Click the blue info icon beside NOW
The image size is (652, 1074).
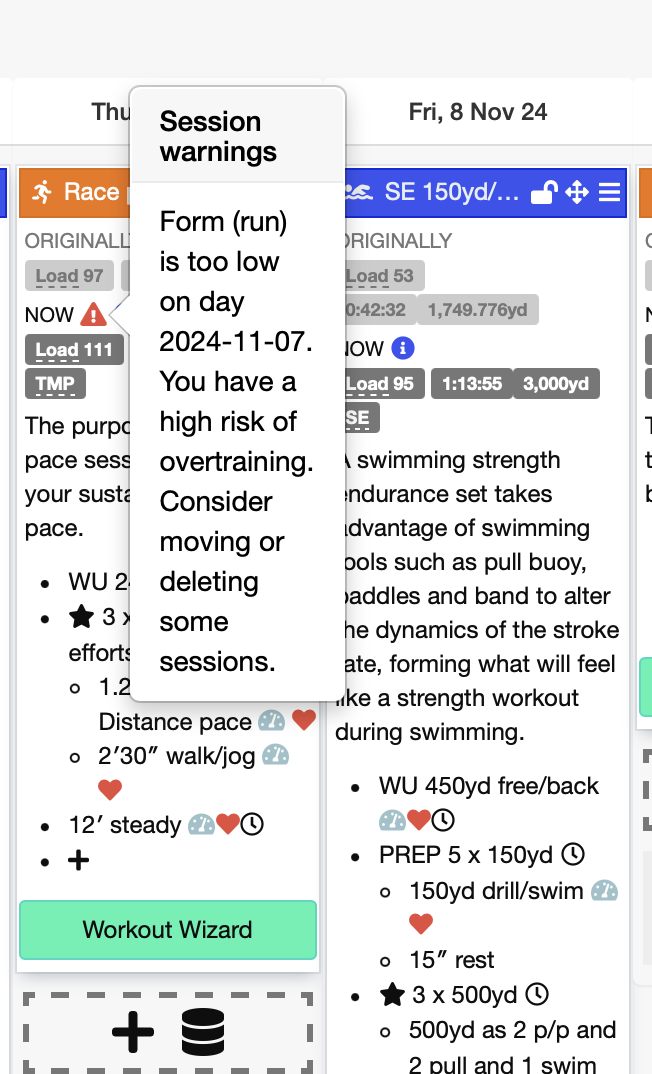click(x=403, y=348)
